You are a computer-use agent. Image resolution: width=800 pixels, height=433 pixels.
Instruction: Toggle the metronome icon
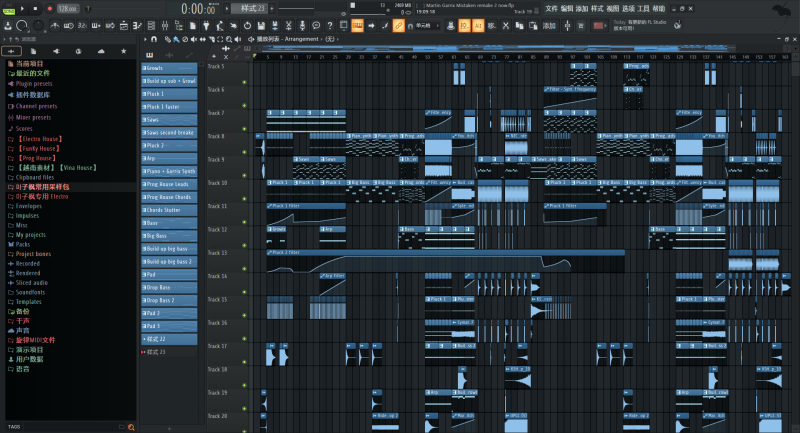coord(55,26)
